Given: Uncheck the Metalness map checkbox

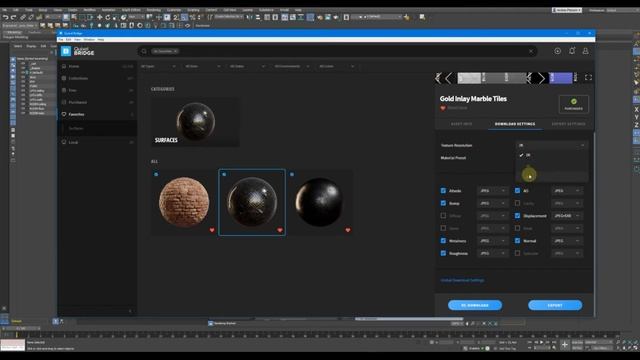Looking at the screenshot, I should [x=443, y=241].
